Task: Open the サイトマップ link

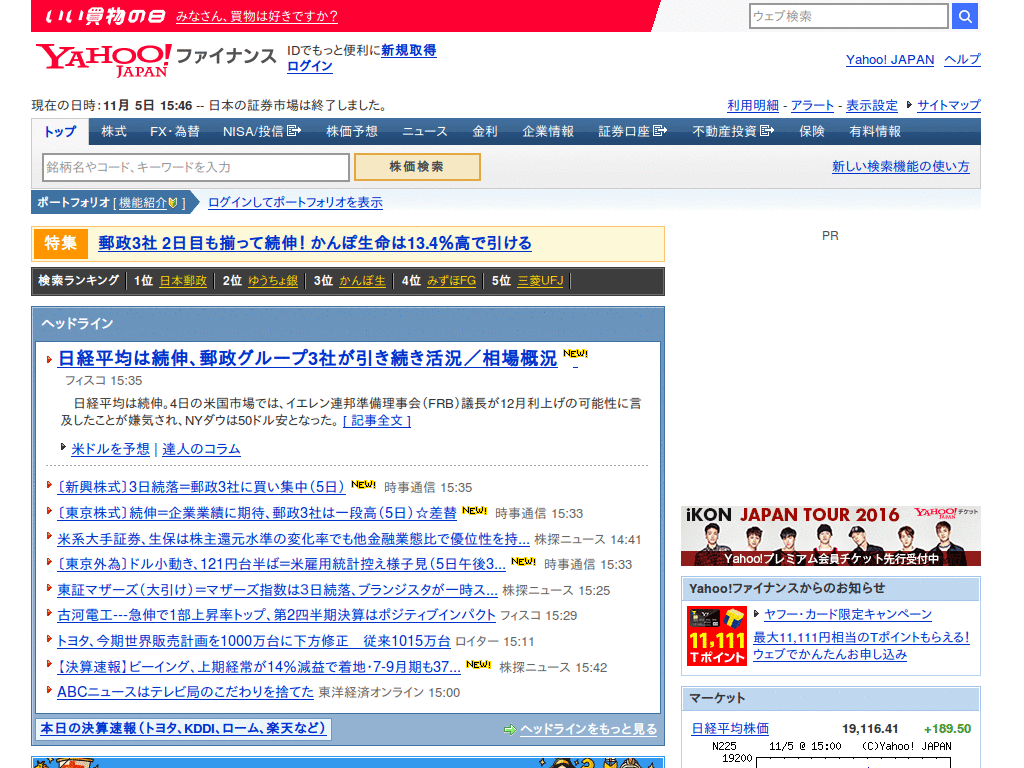Action: pos(949,105)
